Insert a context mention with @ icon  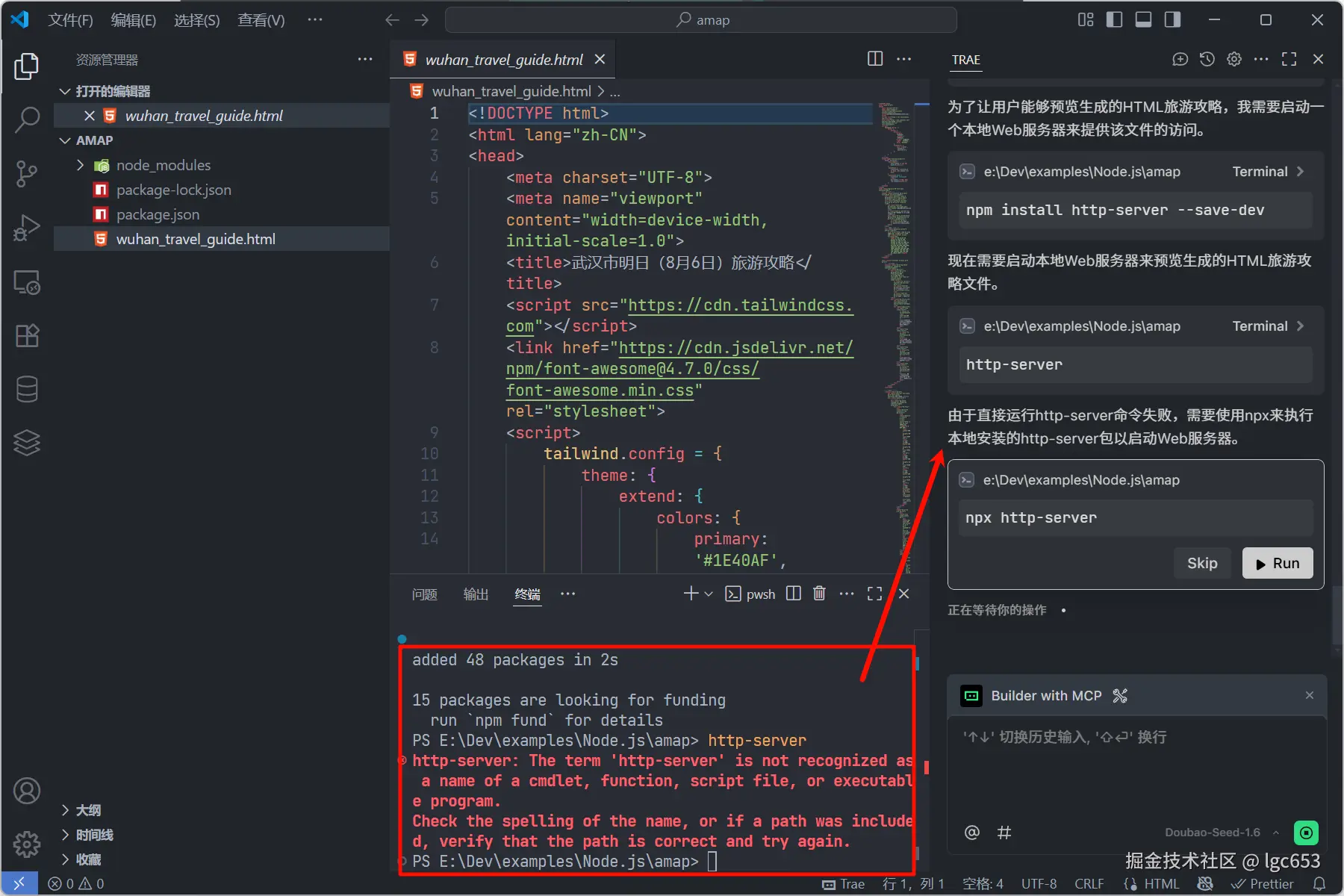[x=971, y=833]
